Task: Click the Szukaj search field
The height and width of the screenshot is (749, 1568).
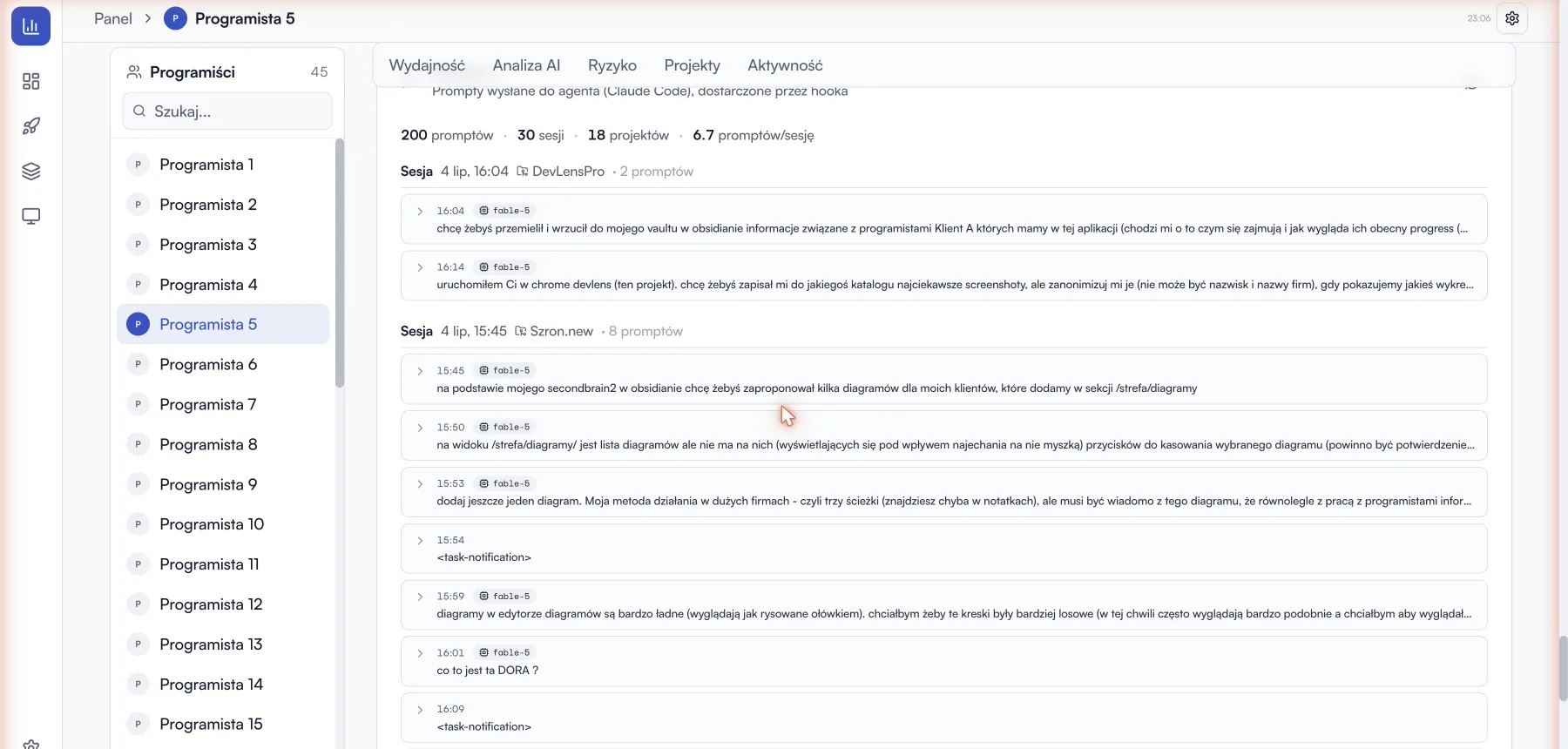Action: (227, 111)
